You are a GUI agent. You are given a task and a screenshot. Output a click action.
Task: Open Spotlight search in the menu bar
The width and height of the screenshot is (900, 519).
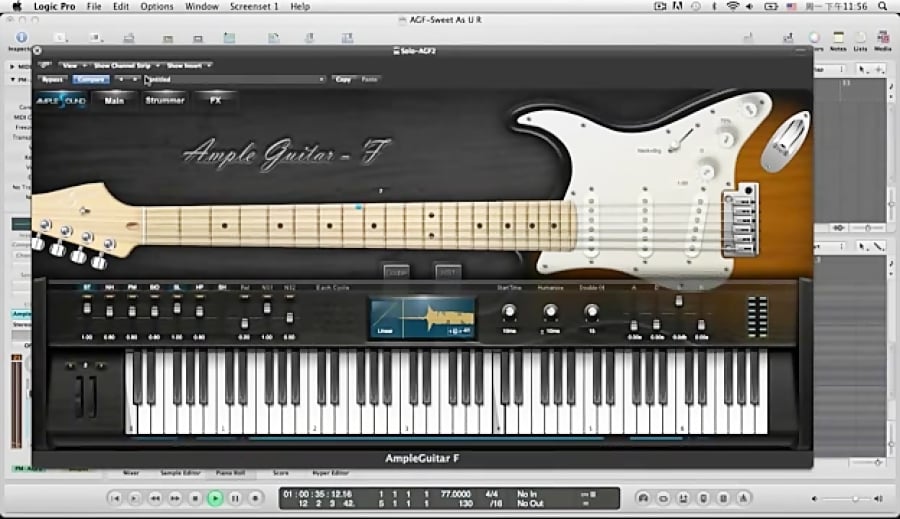[x=882, y=6]
